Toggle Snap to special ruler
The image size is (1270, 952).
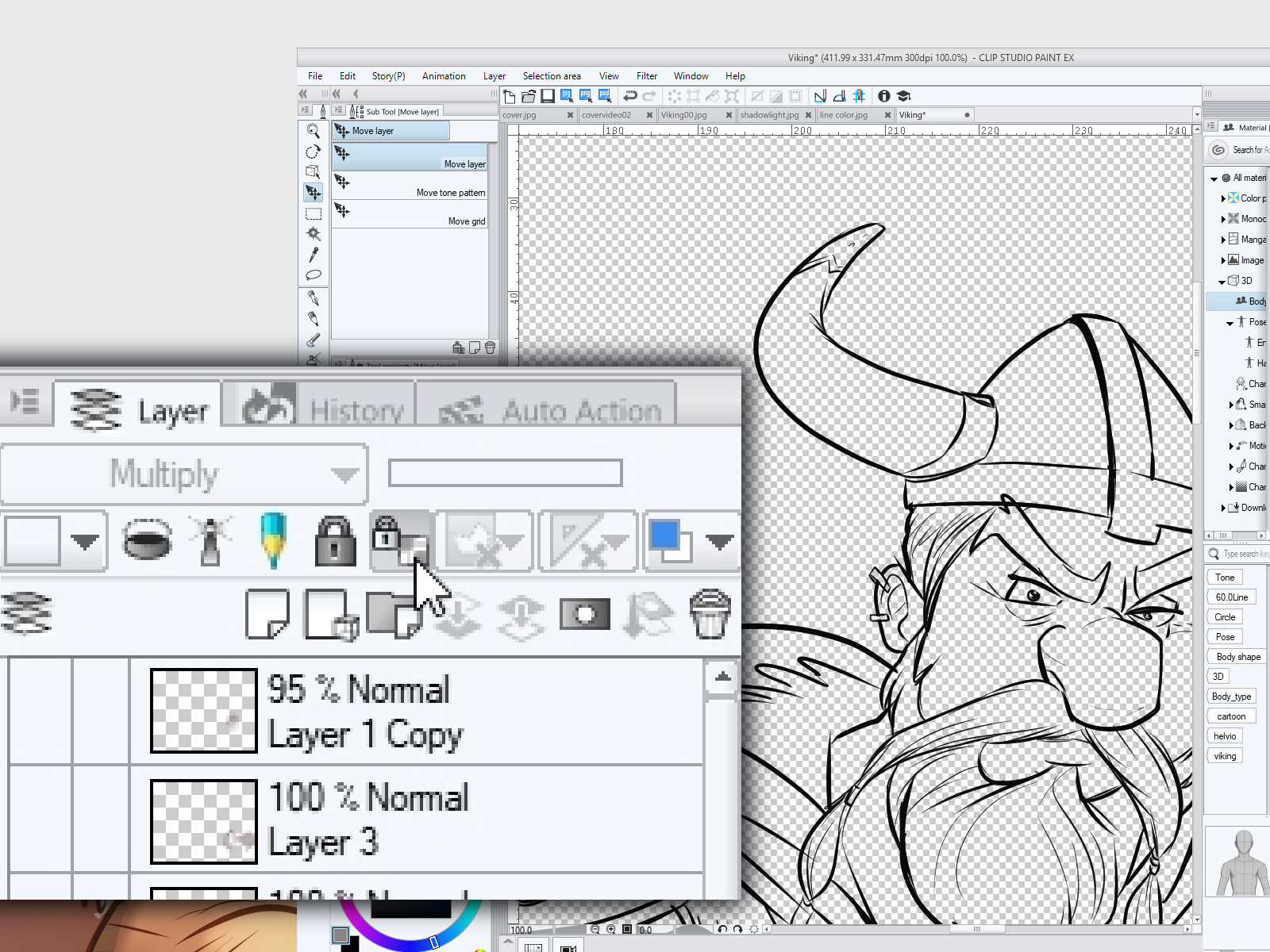point(840,96)
